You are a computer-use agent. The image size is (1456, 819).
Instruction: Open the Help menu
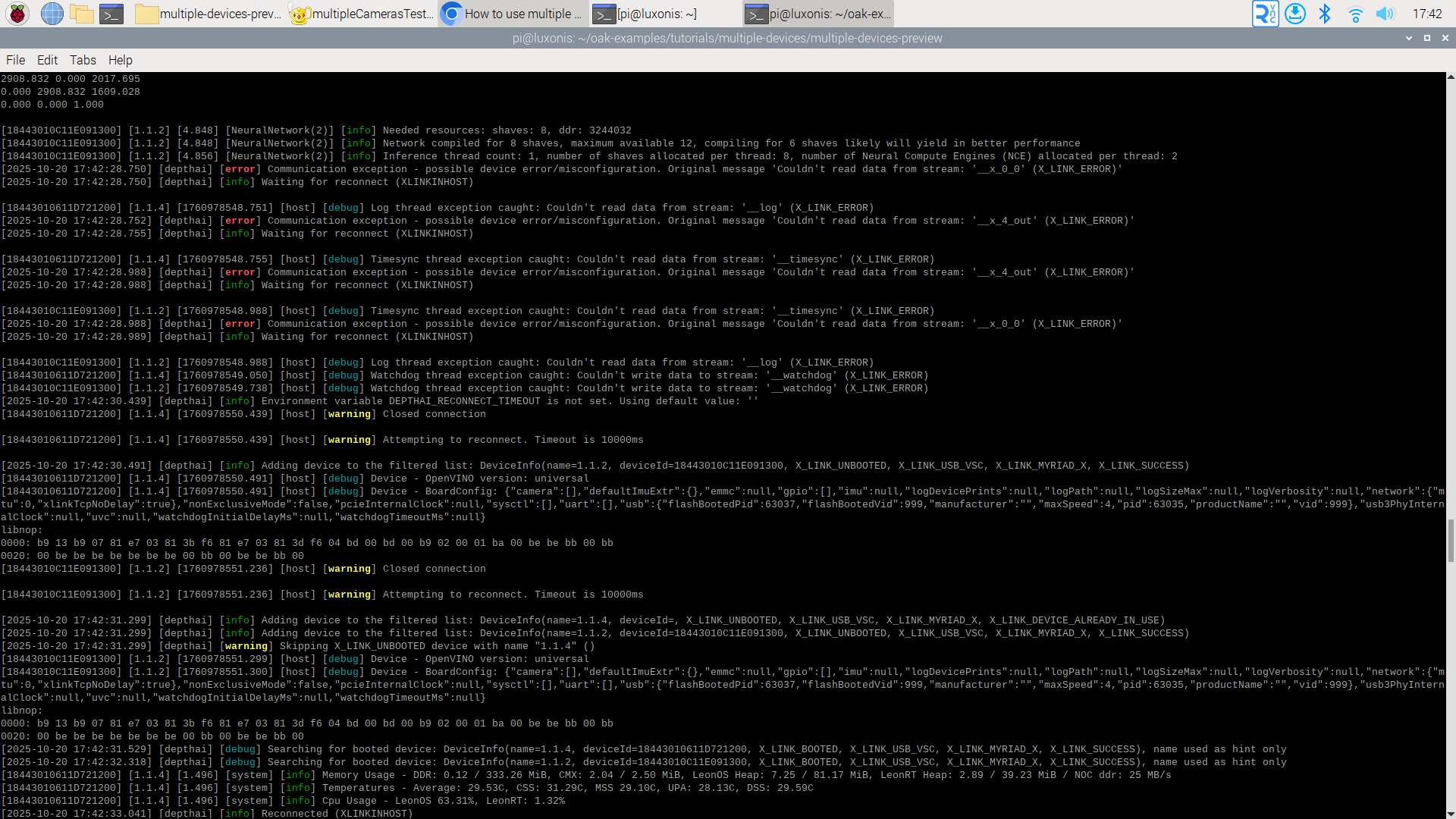pyautogui.click(x=120, y=60)
